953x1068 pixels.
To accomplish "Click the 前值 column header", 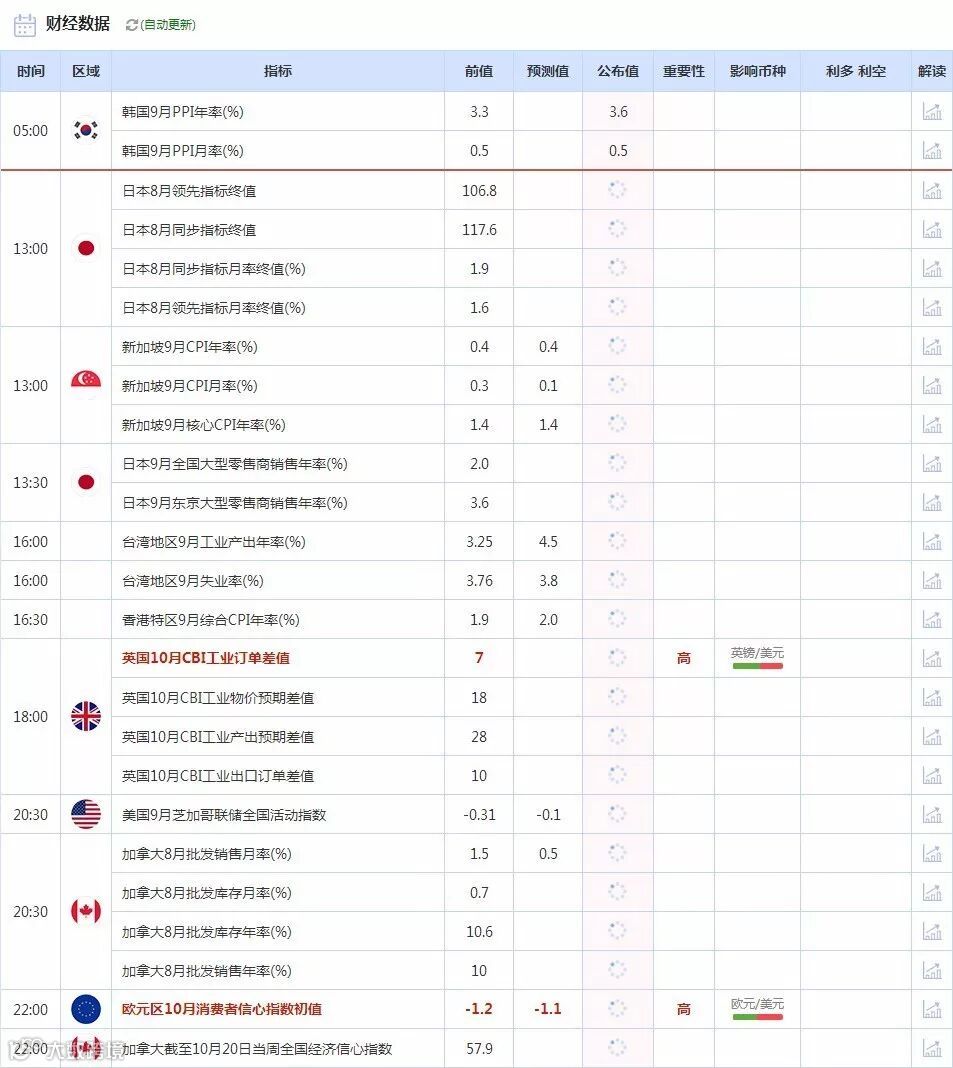I will point(479,71).
